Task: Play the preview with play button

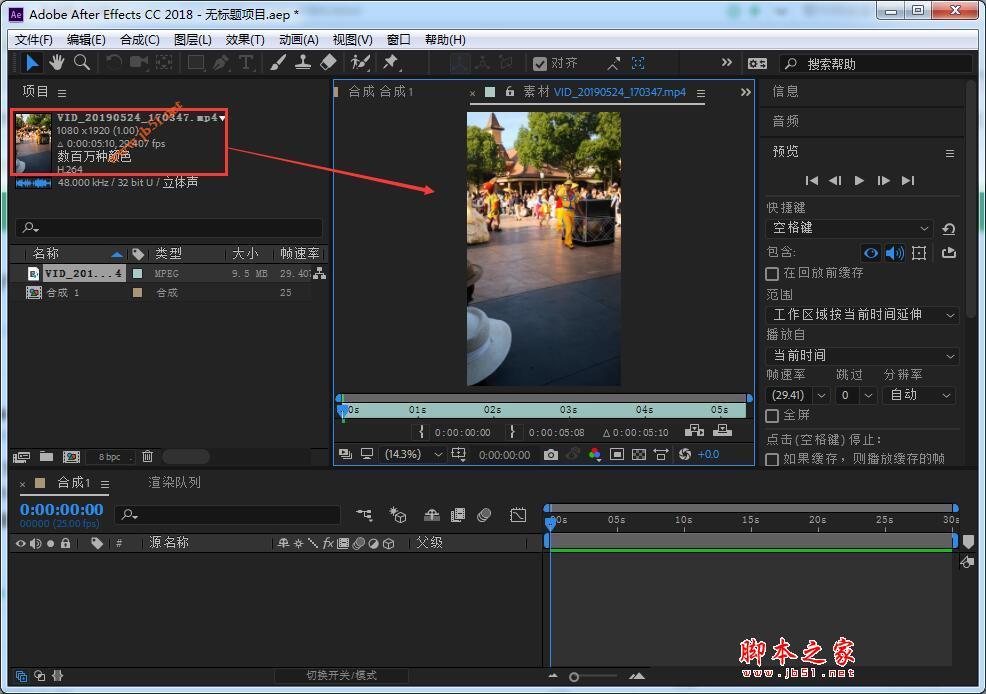Action: coord(859,181)
